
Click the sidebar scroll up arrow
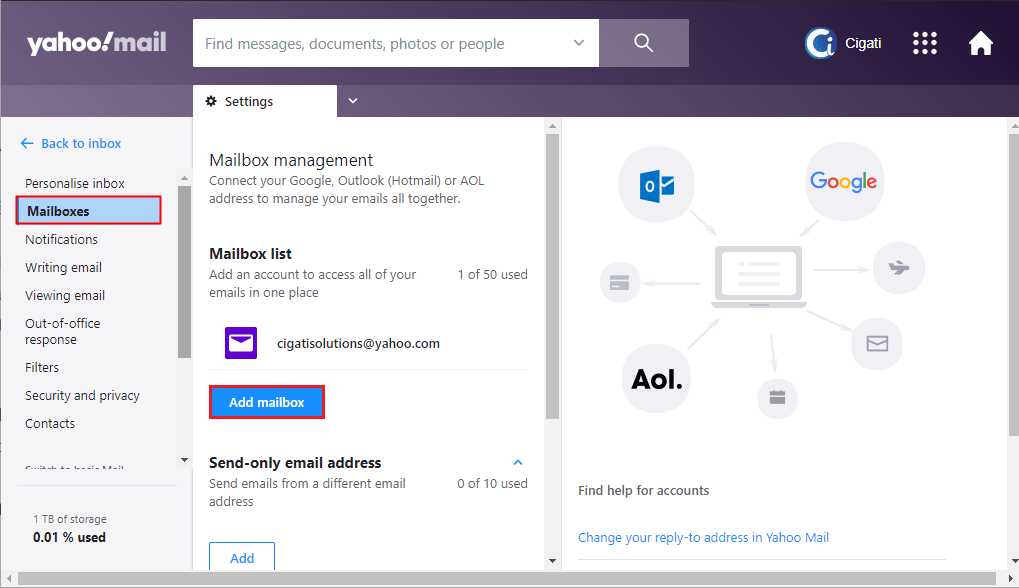coord(185,177)
